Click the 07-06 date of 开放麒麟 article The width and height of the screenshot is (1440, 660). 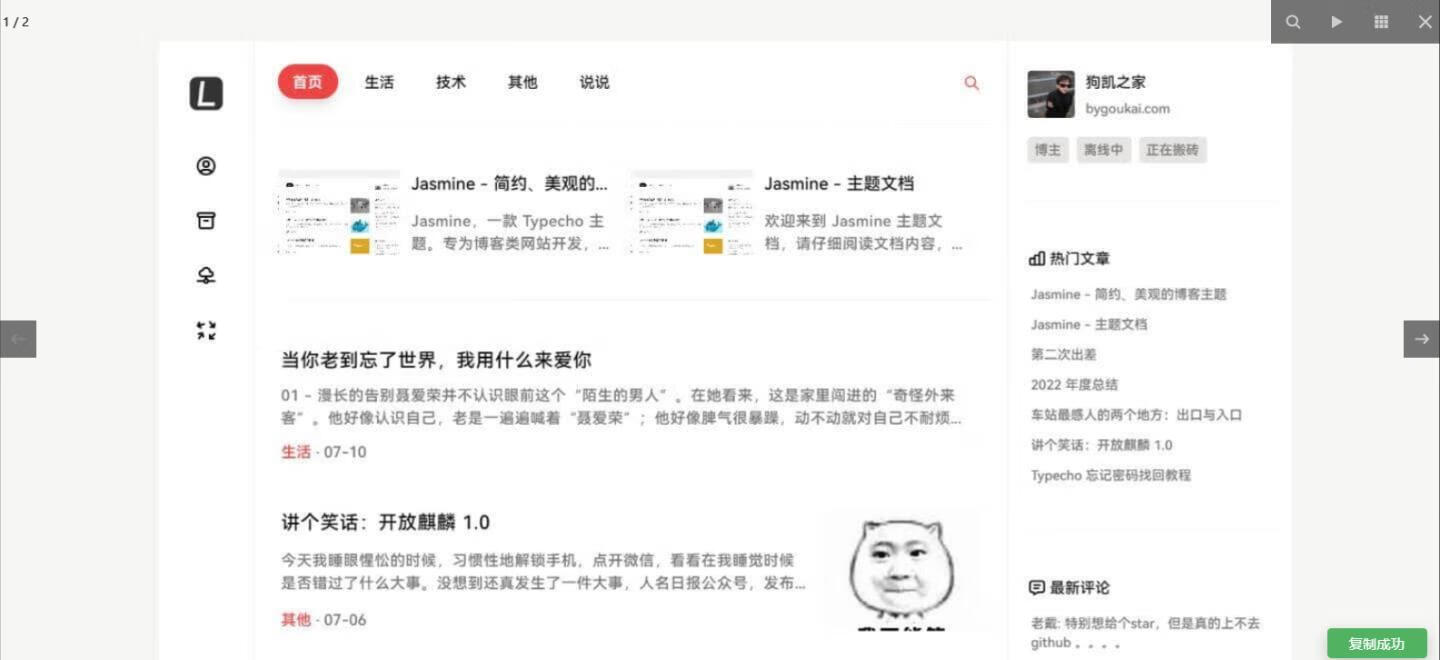point(345,620)
